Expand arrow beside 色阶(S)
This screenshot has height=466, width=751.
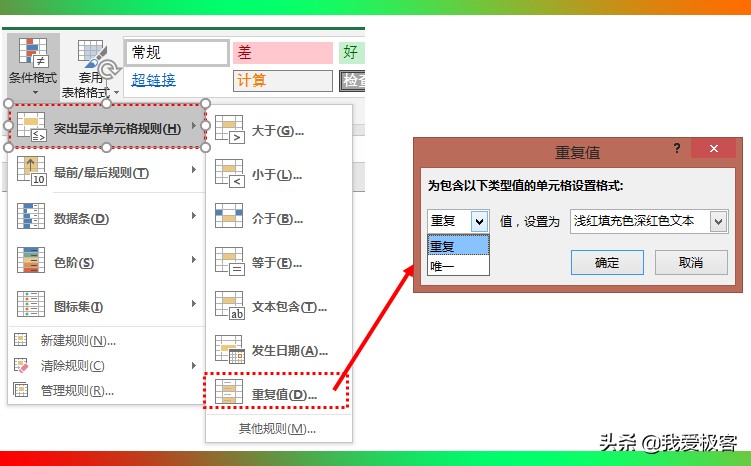click(193, 260)
